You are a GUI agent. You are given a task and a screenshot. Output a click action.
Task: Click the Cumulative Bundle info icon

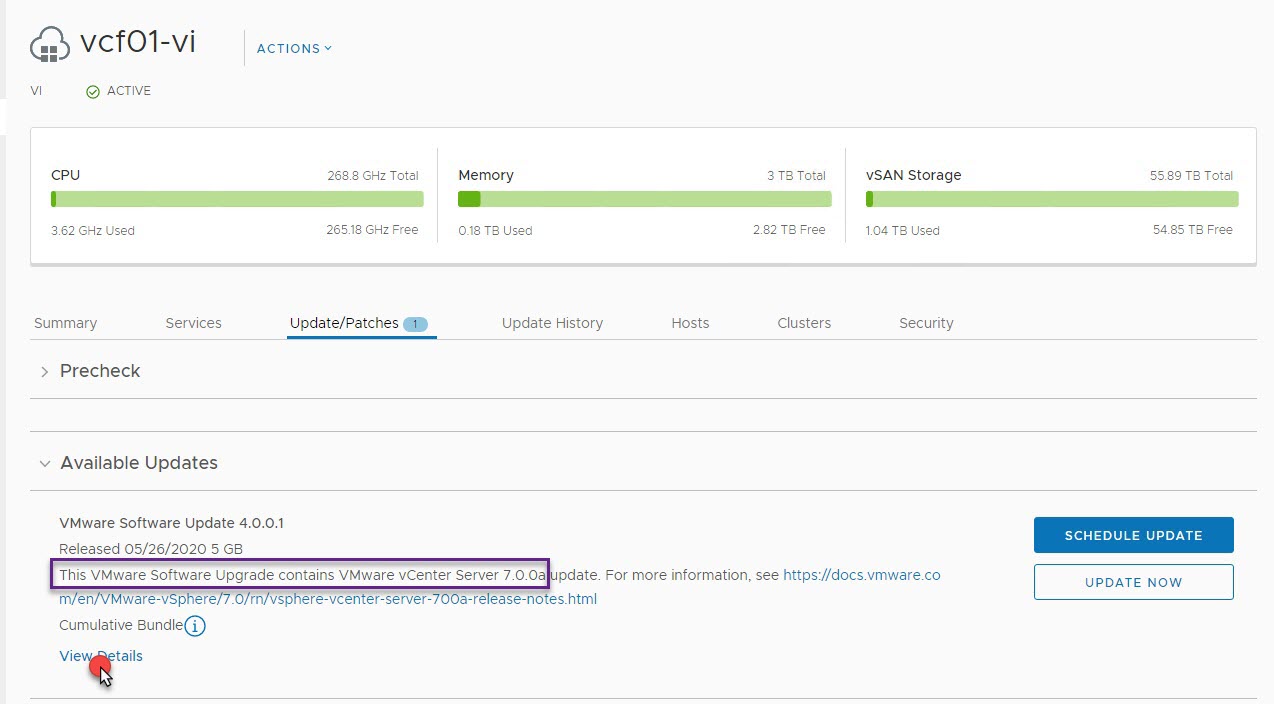(x=195, y=626)
